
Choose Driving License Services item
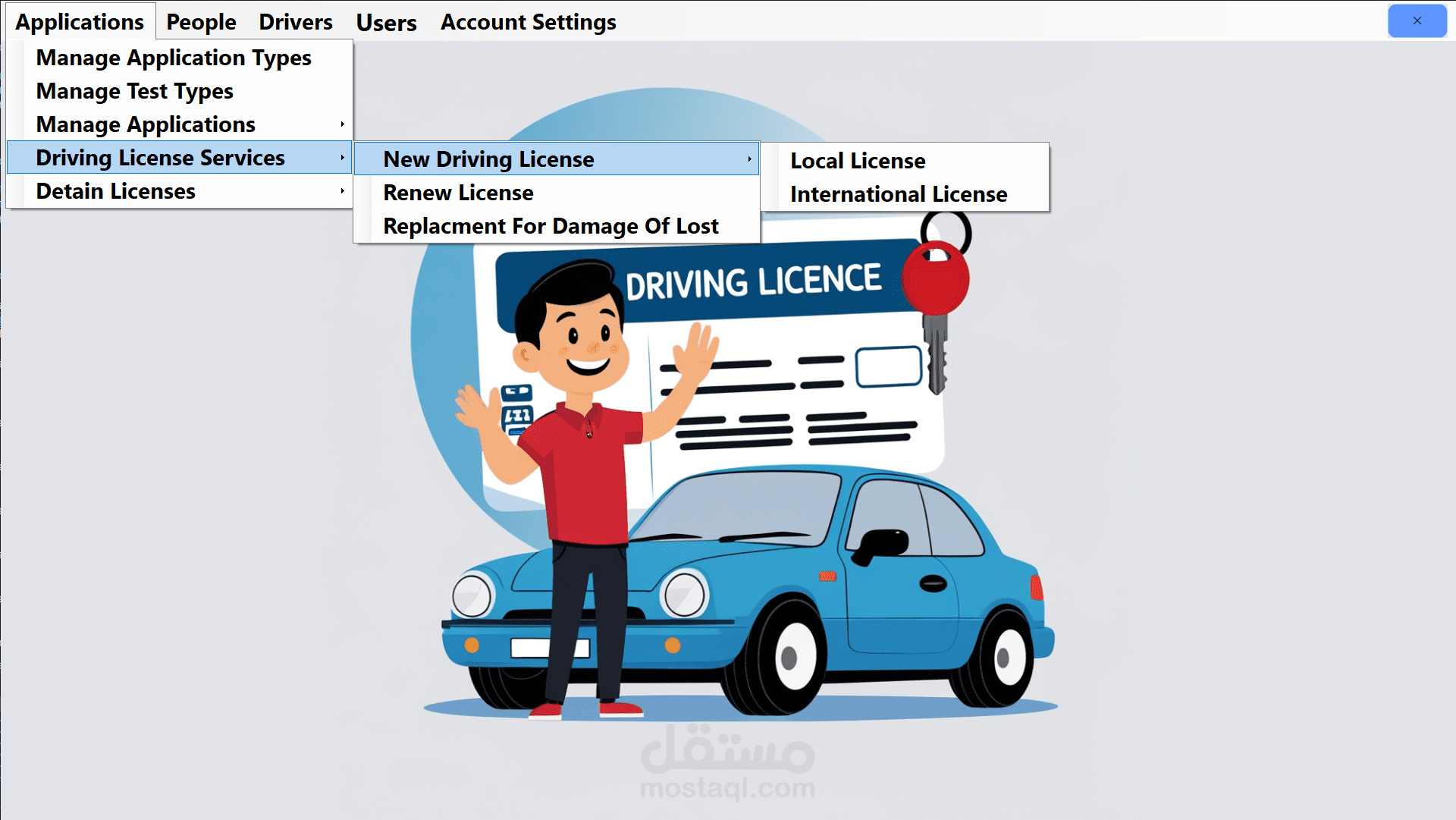point(161,158)
